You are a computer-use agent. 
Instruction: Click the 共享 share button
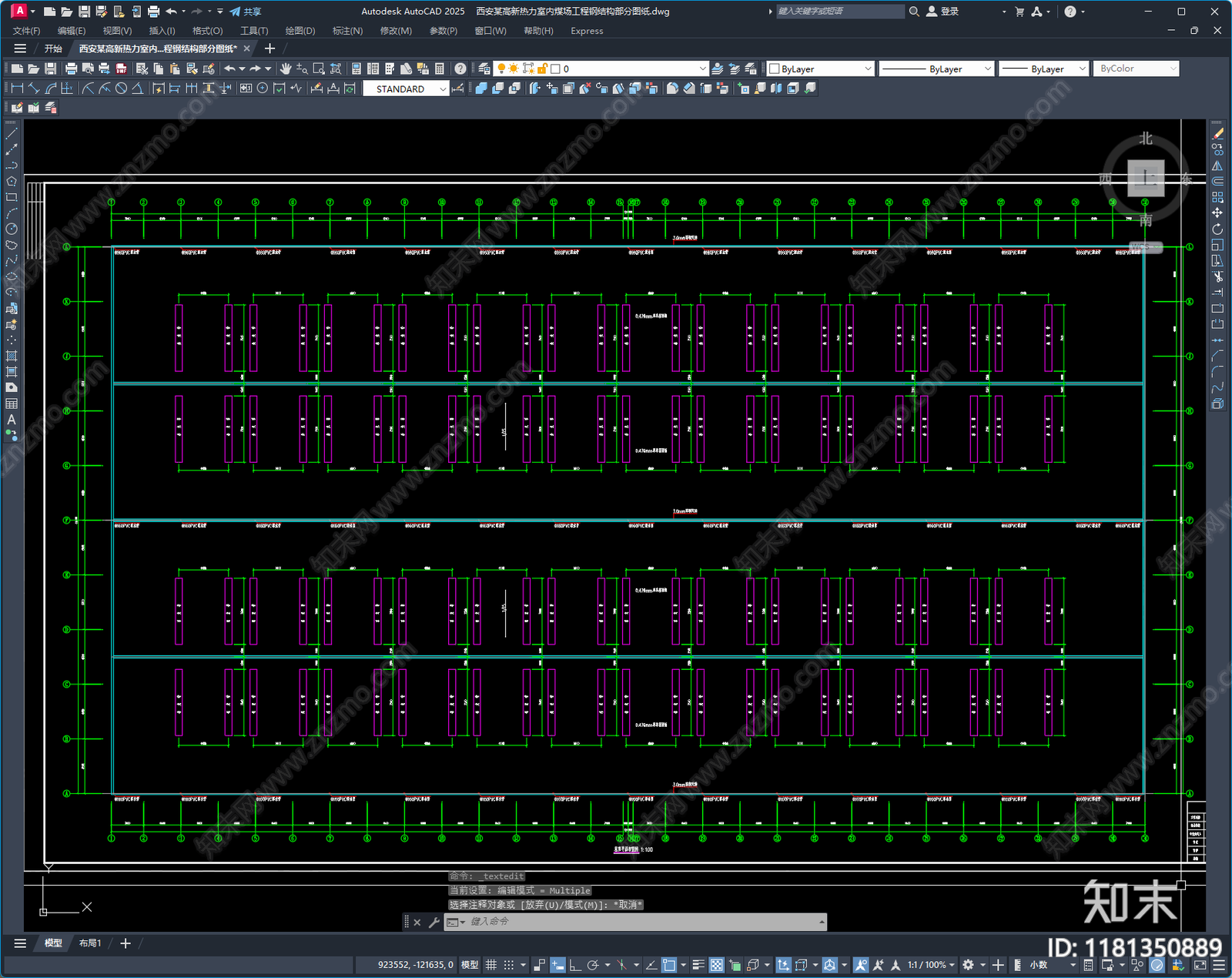tap(246, 12)
